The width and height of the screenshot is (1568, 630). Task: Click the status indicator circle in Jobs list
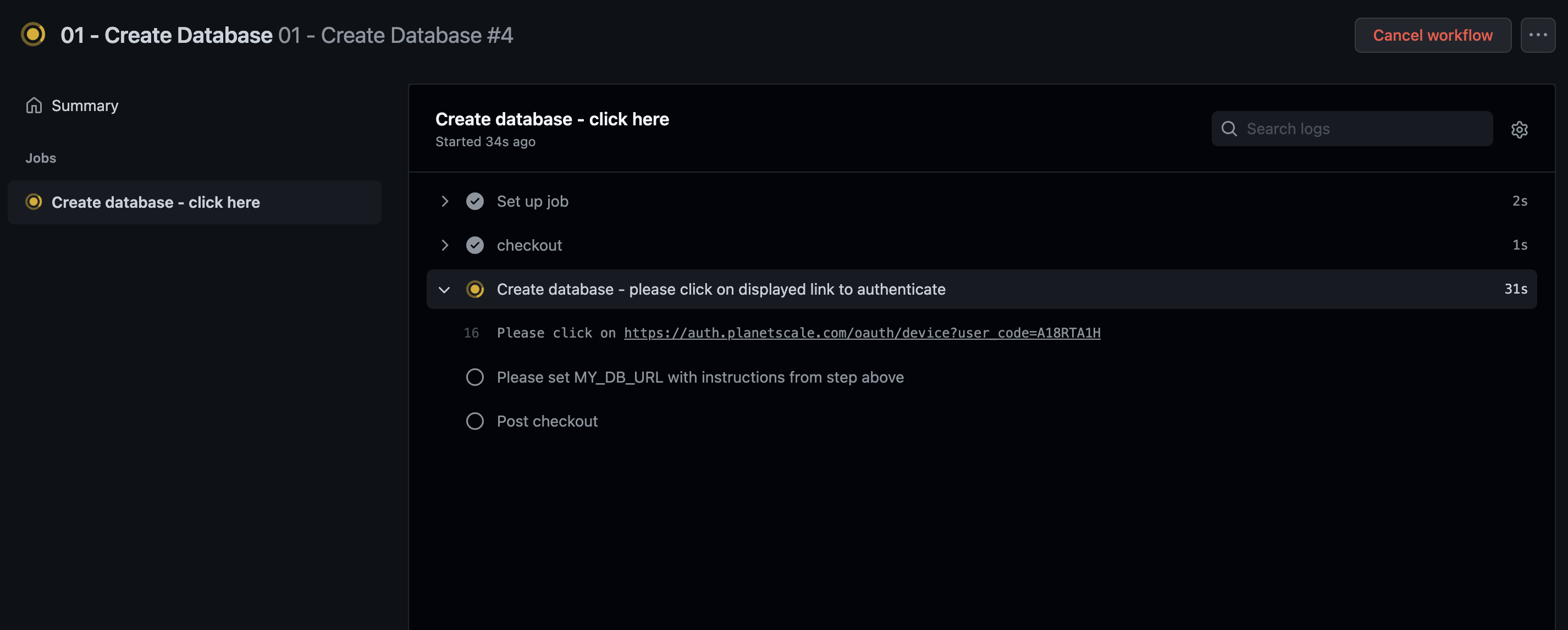[x=34, y=202]
